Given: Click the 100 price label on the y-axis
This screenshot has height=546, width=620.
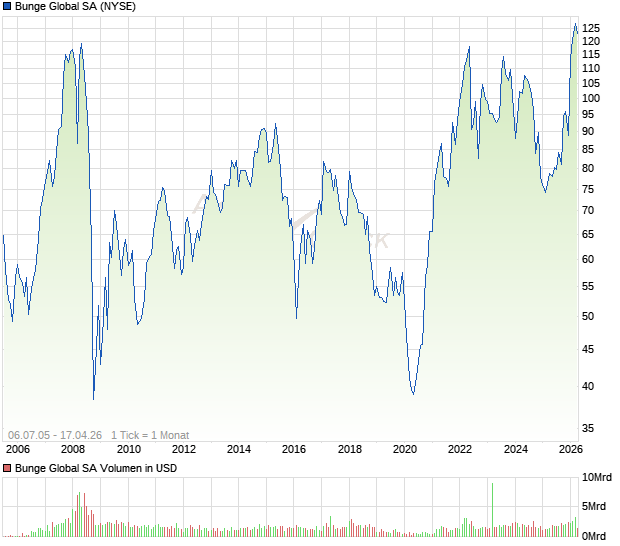Looking at the screenshot, I should (x=591, y=98).
